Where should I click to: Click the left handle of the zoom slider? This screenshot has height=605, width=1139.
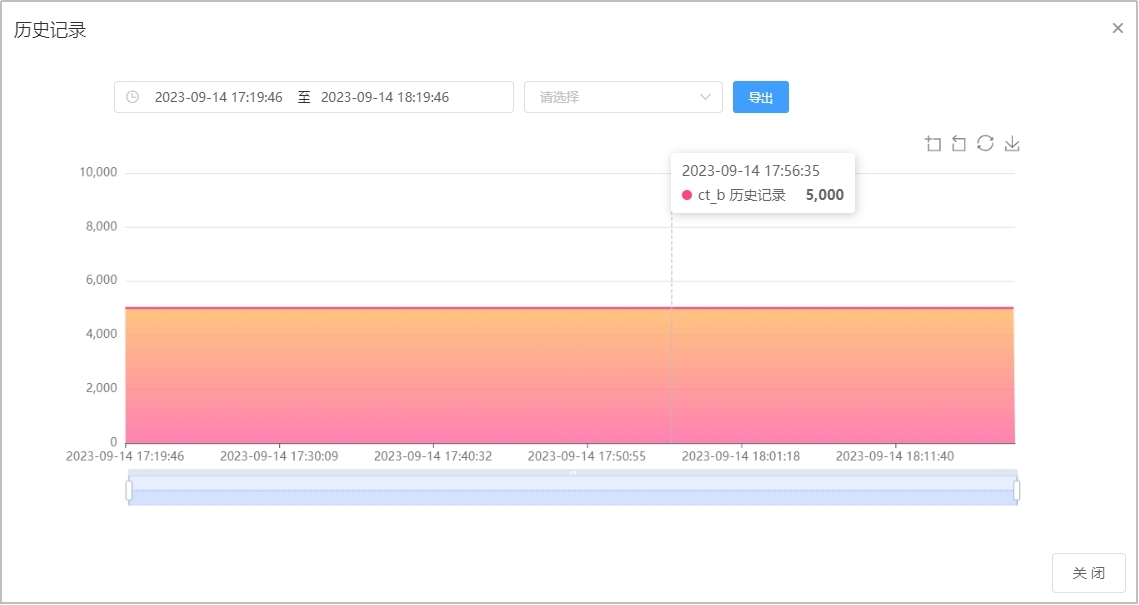click(x=129, y=490)
